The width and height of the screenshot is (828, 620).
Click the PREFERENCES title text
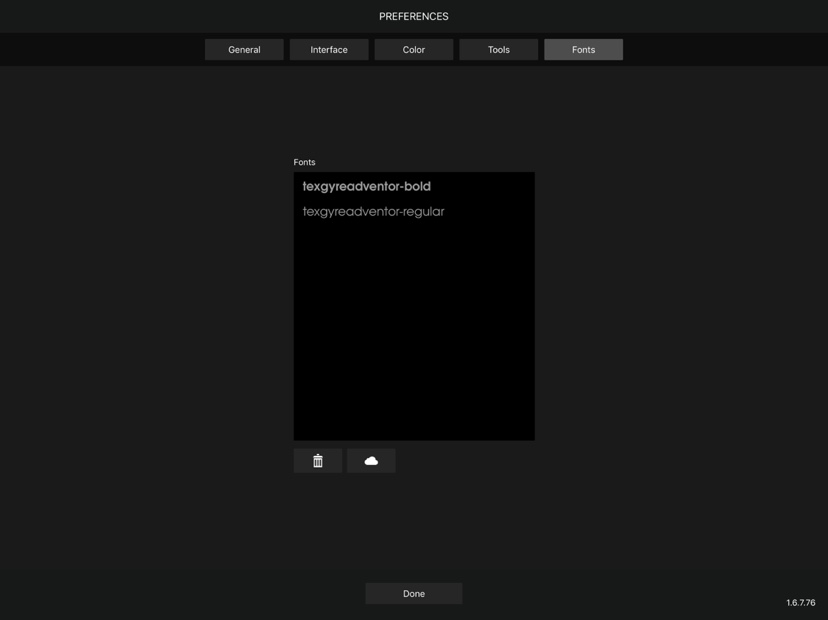414,17
